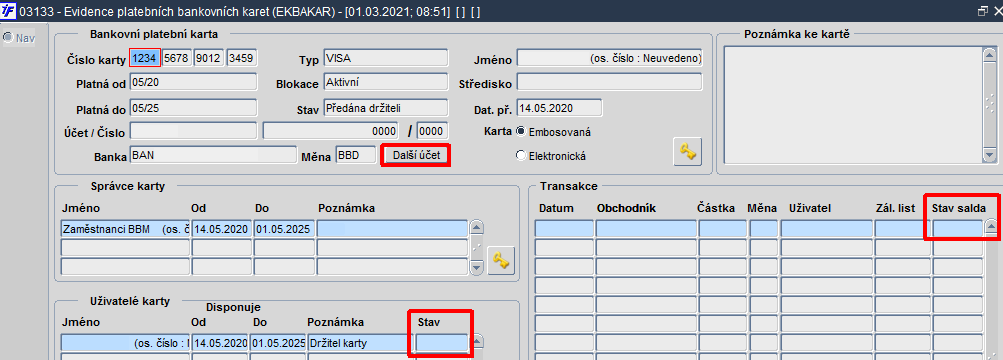Click the Další účet button
1003x360 pixels.
416,155
